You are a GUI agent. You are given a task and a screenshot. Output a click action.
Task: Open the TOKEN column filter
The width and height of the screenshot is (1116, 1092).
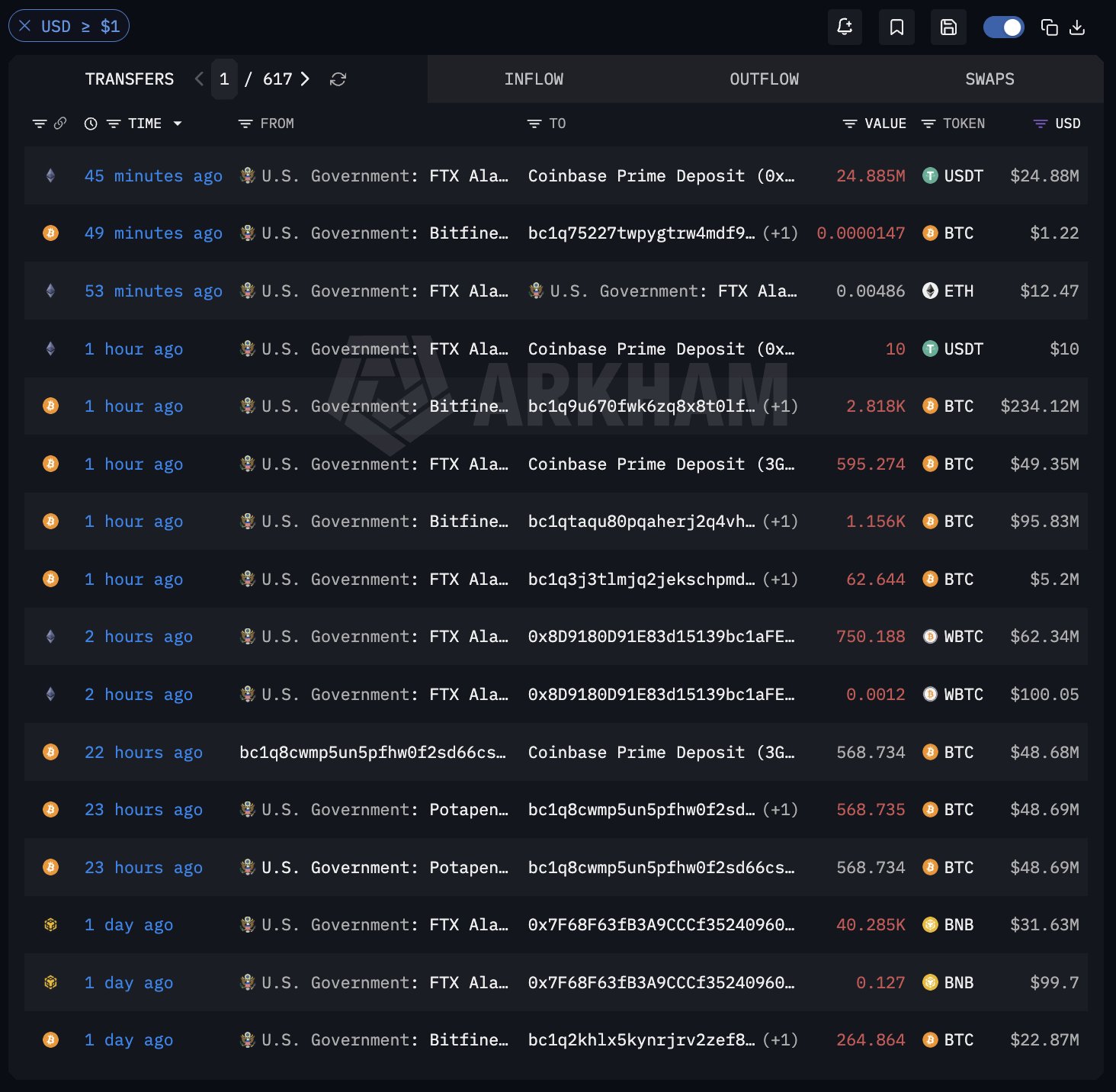(x=928, y=124)
